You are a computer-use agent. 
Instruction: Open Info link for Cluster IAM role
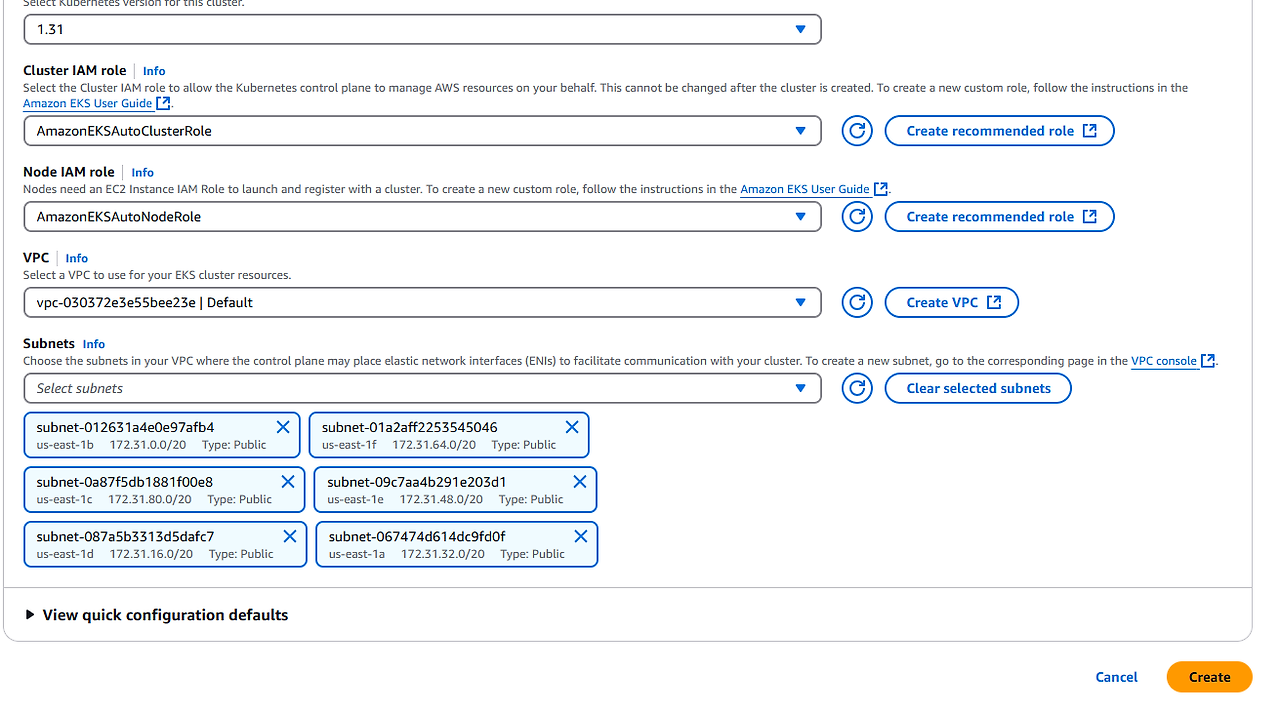click(x=154, y=71)
